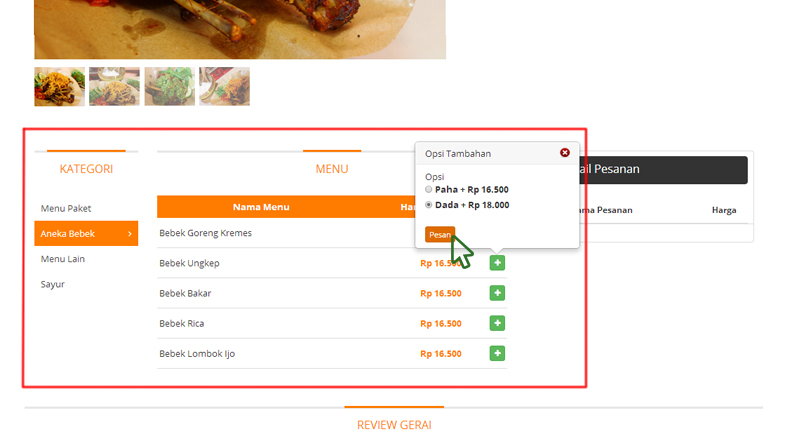800x434 pixels.
Task: Add Bebek Ungkep with green plus icon
Action: (x=497, y=263)
